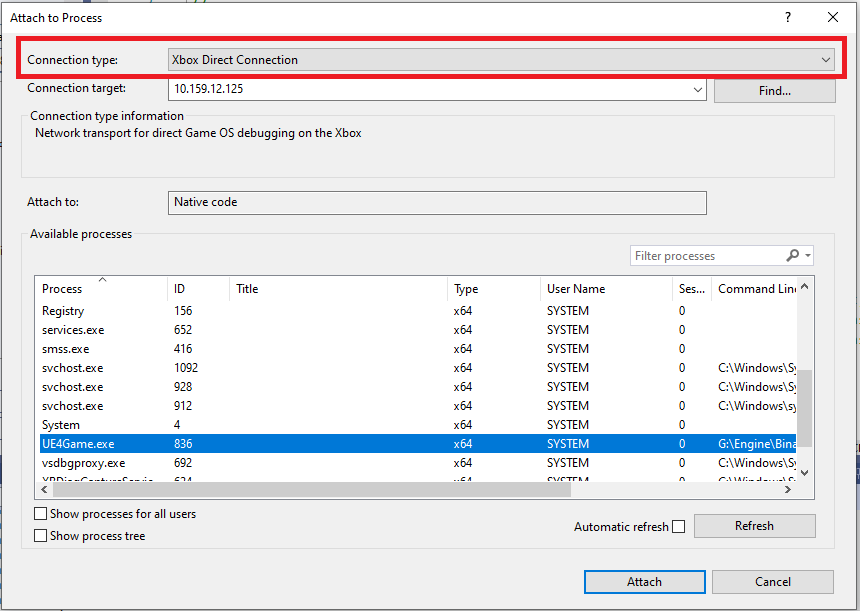
Task: Sort by the User Name column header
Action: [606, 288]
